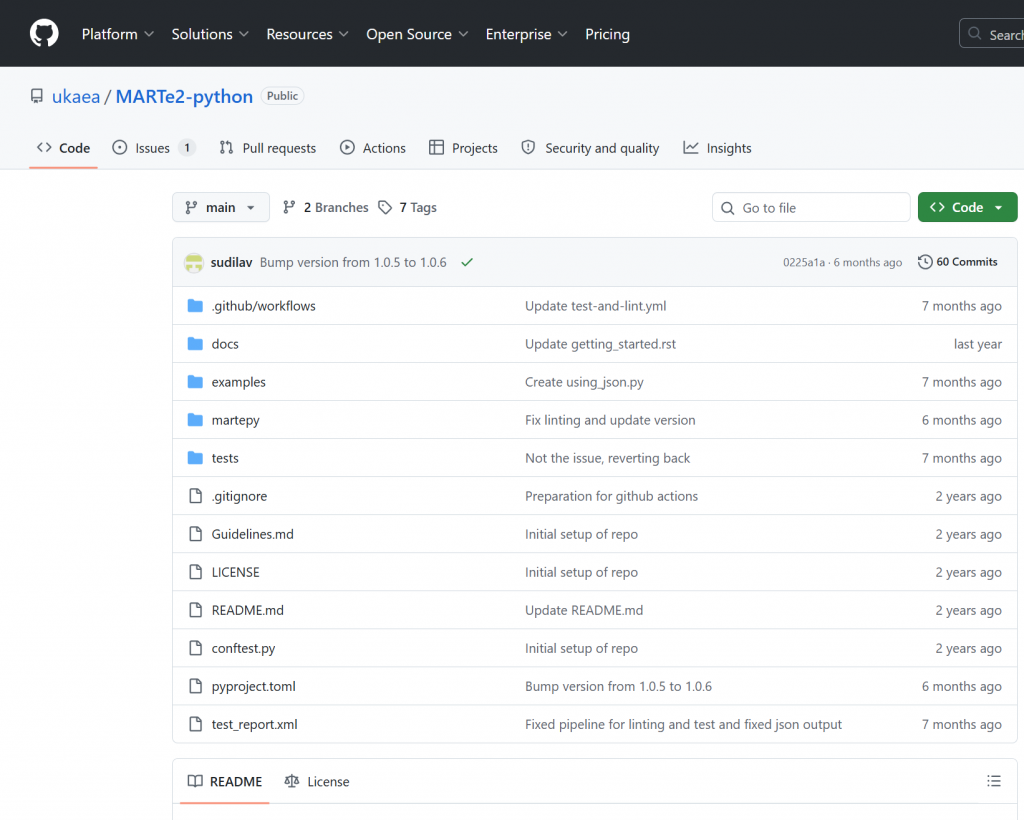Click the Go to file field
The height and width of the screenshot is (820, 1024).
point(811,208)
